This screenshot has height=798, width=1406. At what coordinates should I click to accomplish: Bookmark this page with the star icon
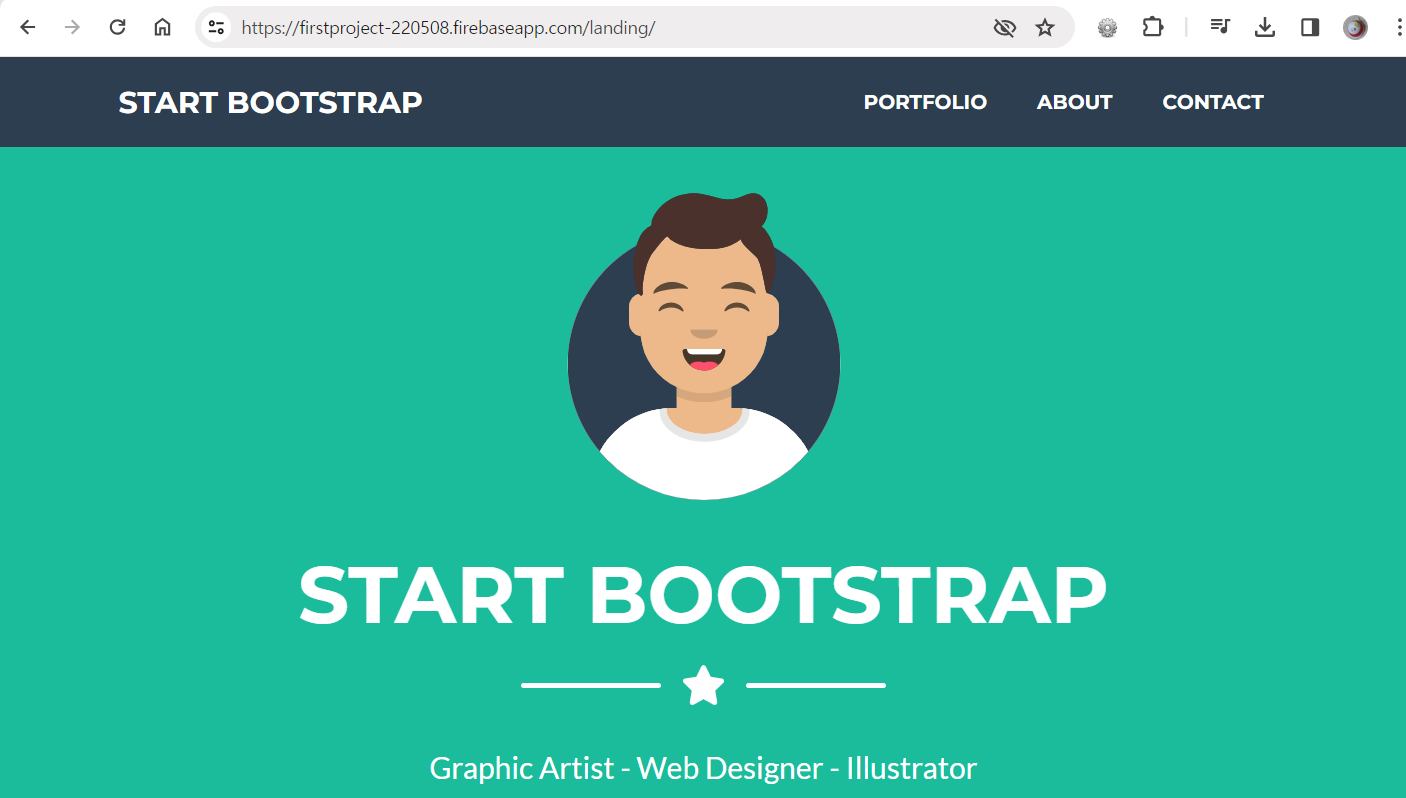point(1045,28)
